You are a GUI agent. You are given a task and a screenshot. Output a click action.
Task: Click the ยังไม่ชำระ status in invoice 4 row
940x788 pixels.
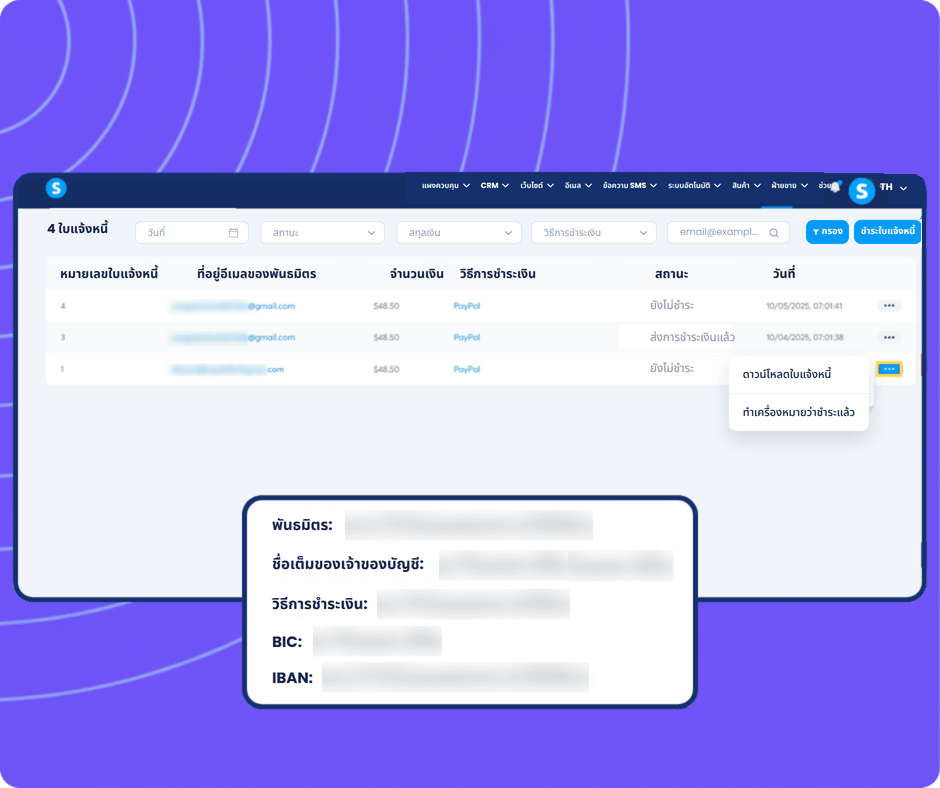[672, 305]
